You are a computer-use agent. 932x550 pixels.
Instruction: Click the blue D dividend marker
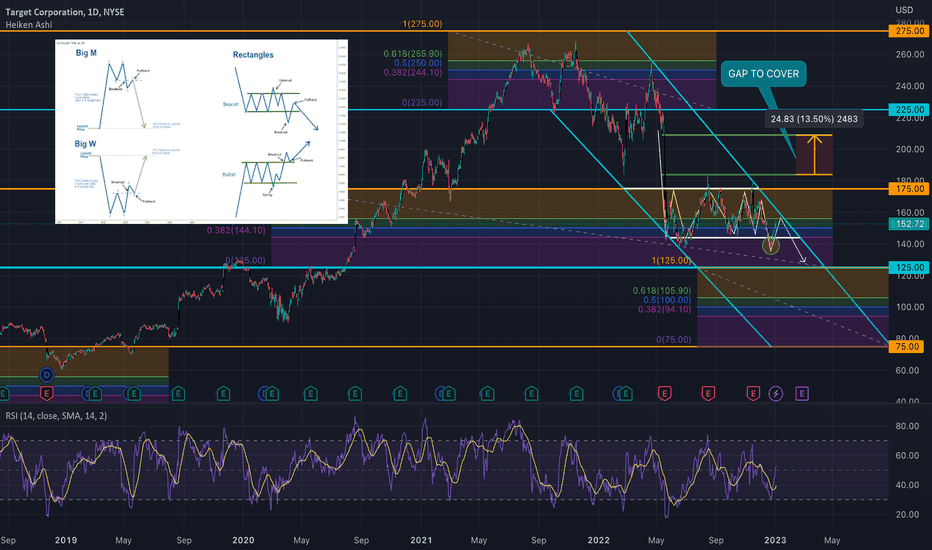(46, 375)
